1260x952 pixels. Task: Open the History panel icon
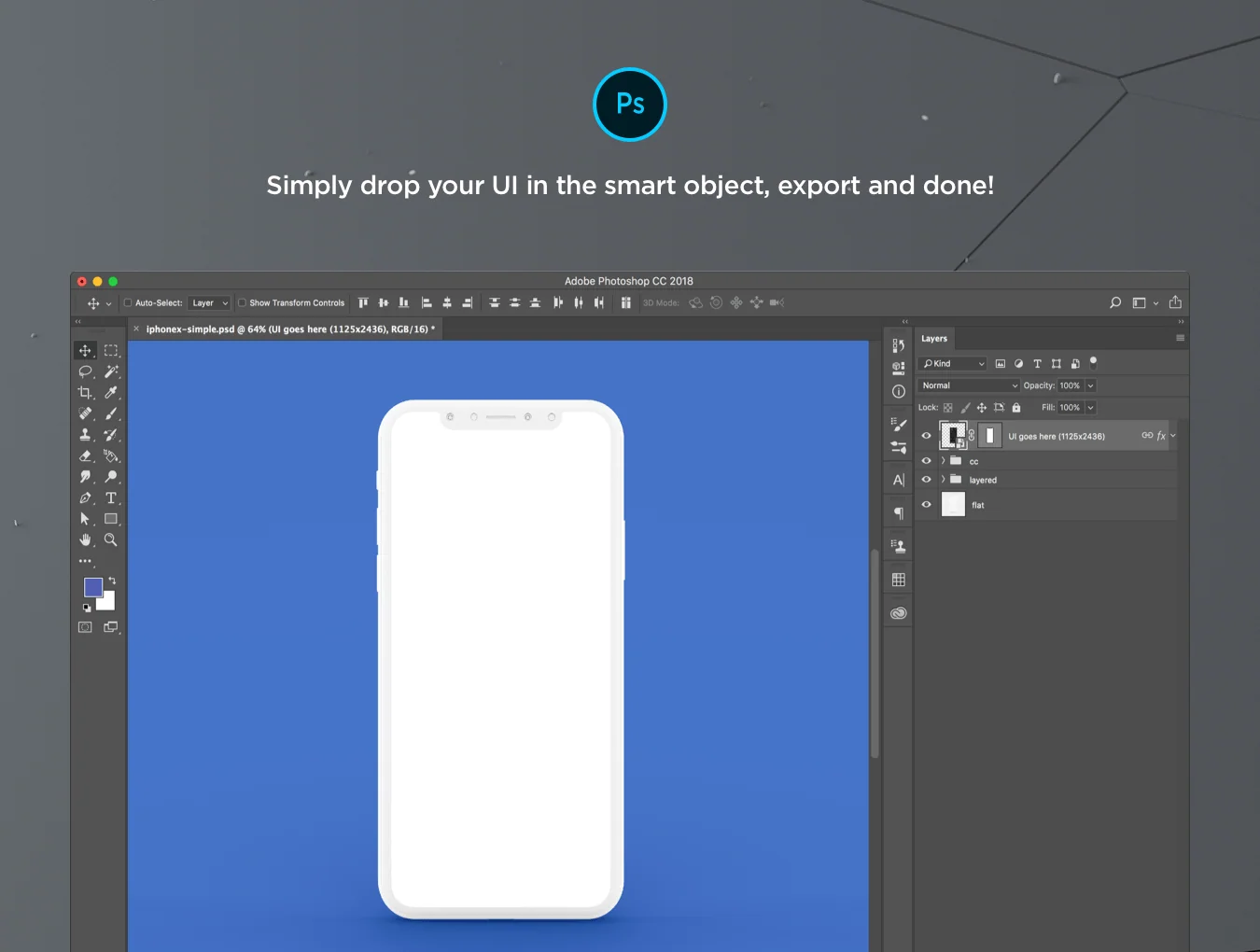pos(898,345)
